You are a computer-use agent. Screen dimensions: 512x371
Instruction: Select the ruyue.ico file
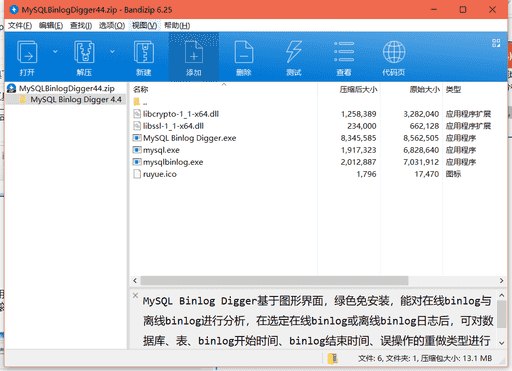[x=160, y=174]
